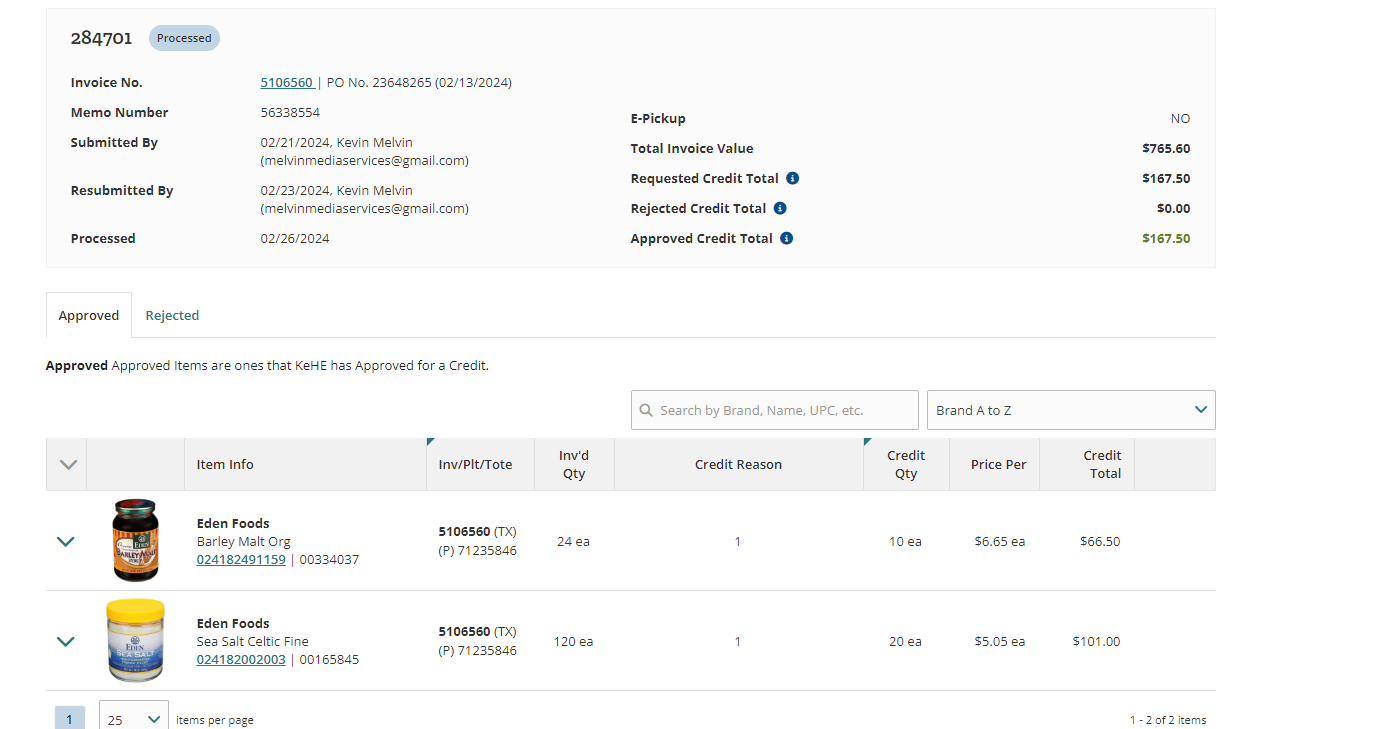Click the info icon beside Requested Credit Total
Image resolution: width=1381 pixels, height=729 pixels.
[792, 178]
